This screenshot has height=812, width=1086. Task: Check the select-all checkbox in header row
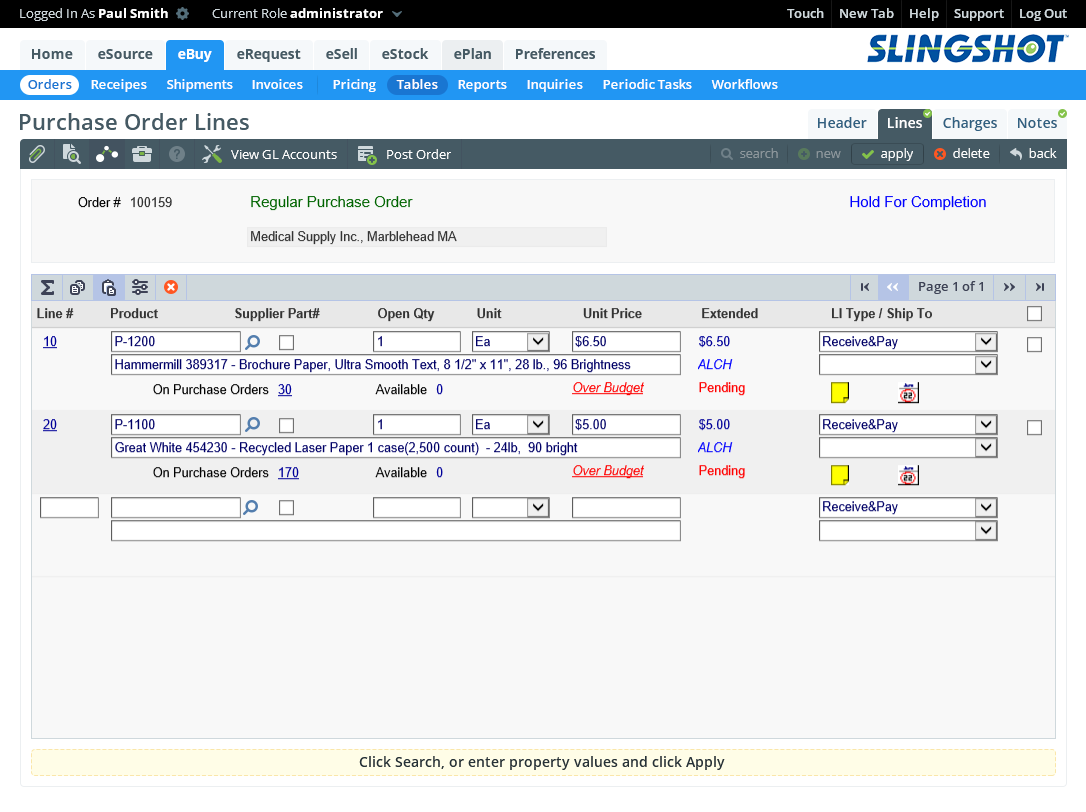[x=1034, y=314]
